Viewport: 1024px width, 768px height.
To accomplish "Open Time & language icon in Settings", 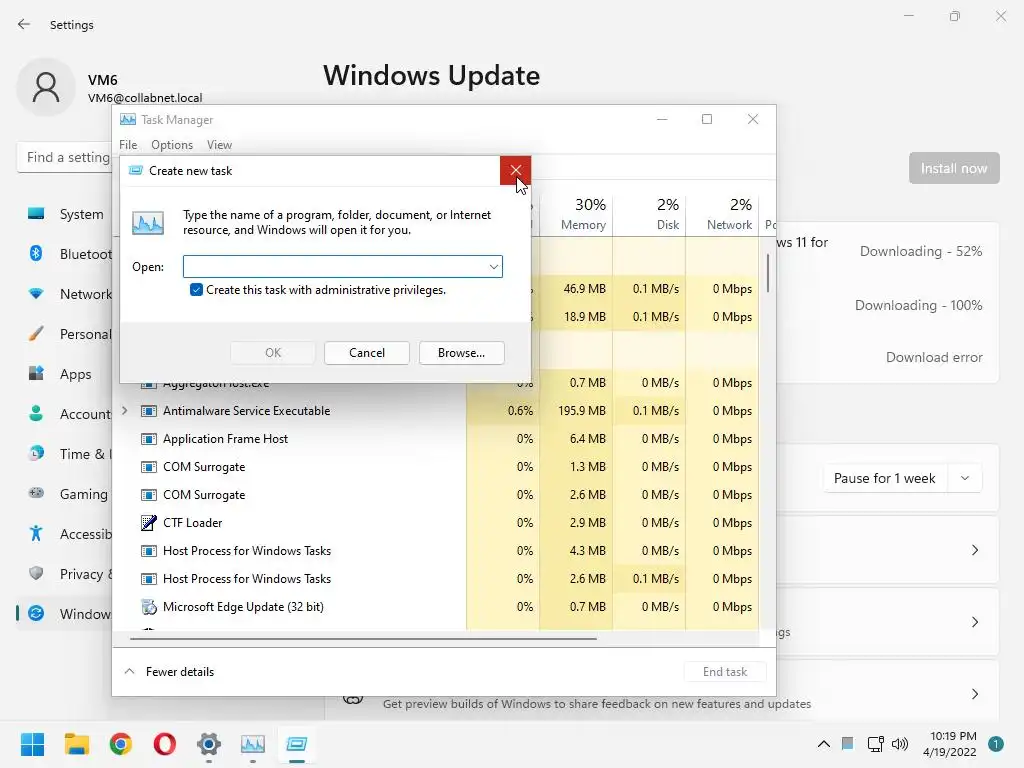I will pos(36,453).
